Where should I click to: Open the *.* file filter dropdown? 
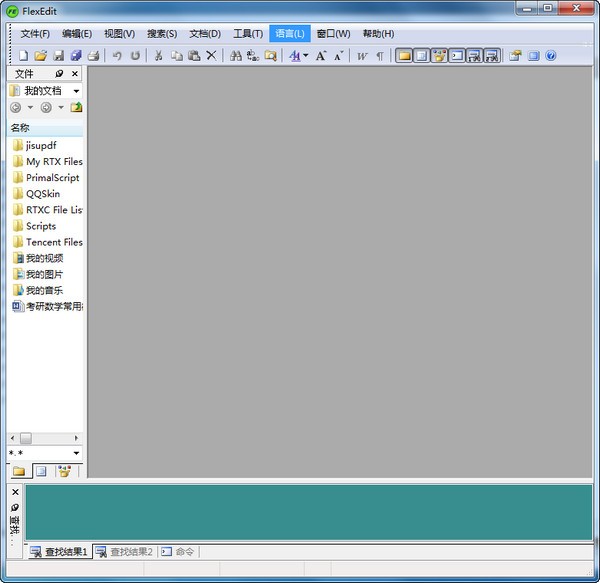tap(76, 453)
